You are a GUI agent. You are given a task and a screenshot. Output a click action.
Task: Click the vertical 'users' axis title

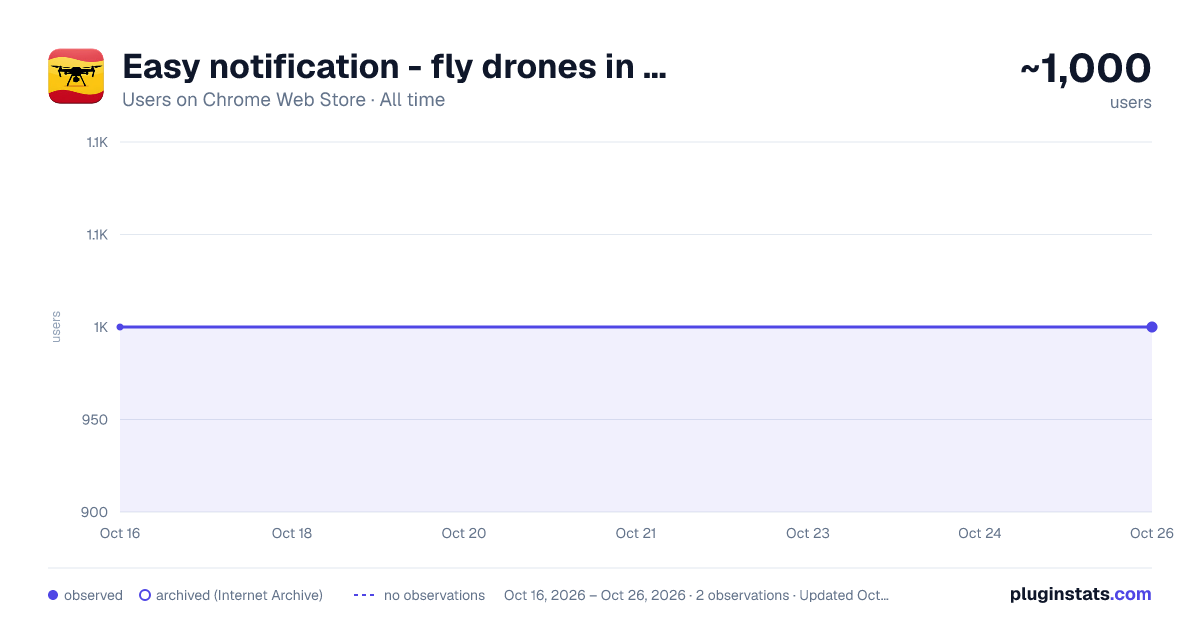point(56,327)
